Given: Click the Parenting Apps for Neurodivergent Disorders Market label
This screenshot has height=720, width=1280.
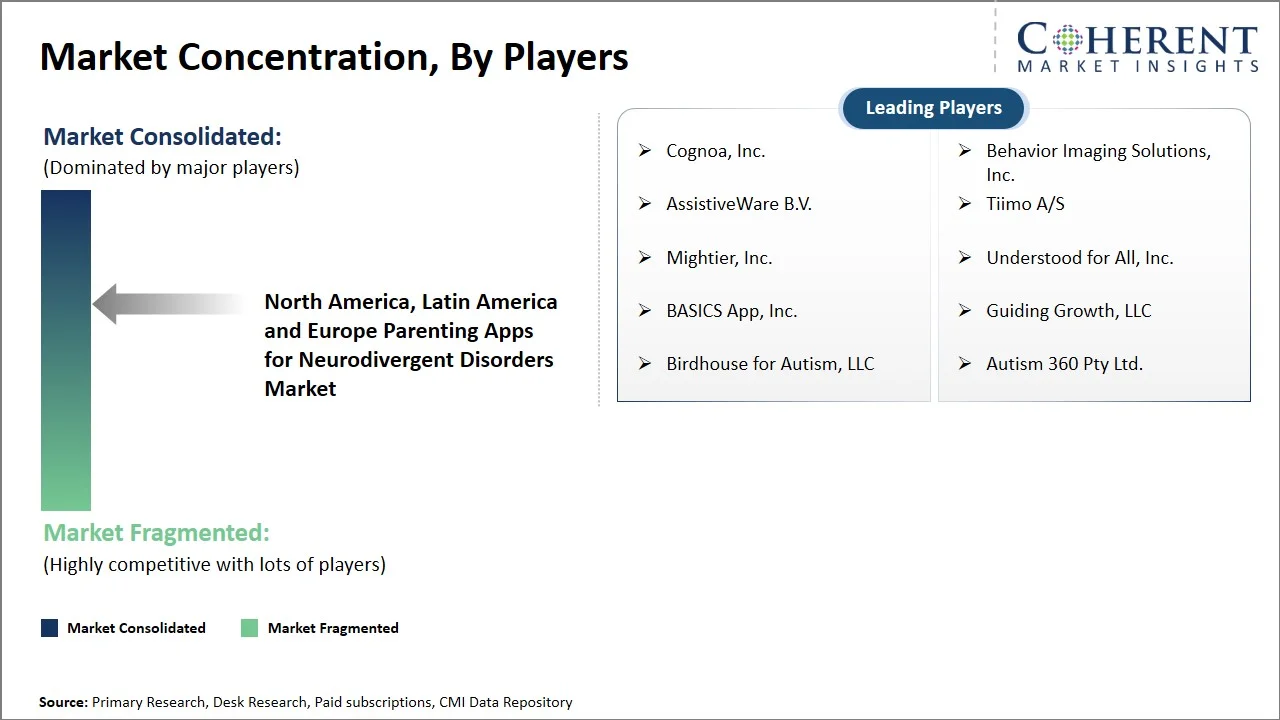Looking at the screenshot, I should pos(411,345).
